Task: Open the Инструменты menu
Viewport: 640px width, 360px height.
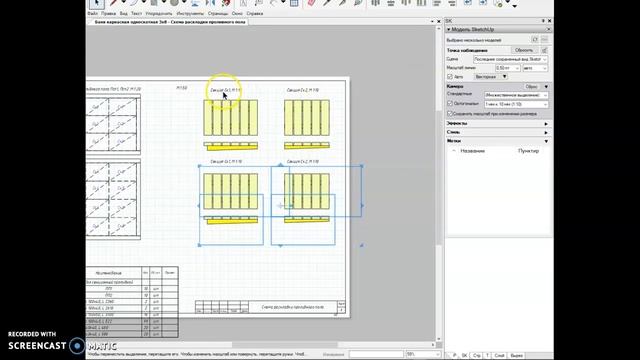Action: pyautogui.click(x=190, y=13)
